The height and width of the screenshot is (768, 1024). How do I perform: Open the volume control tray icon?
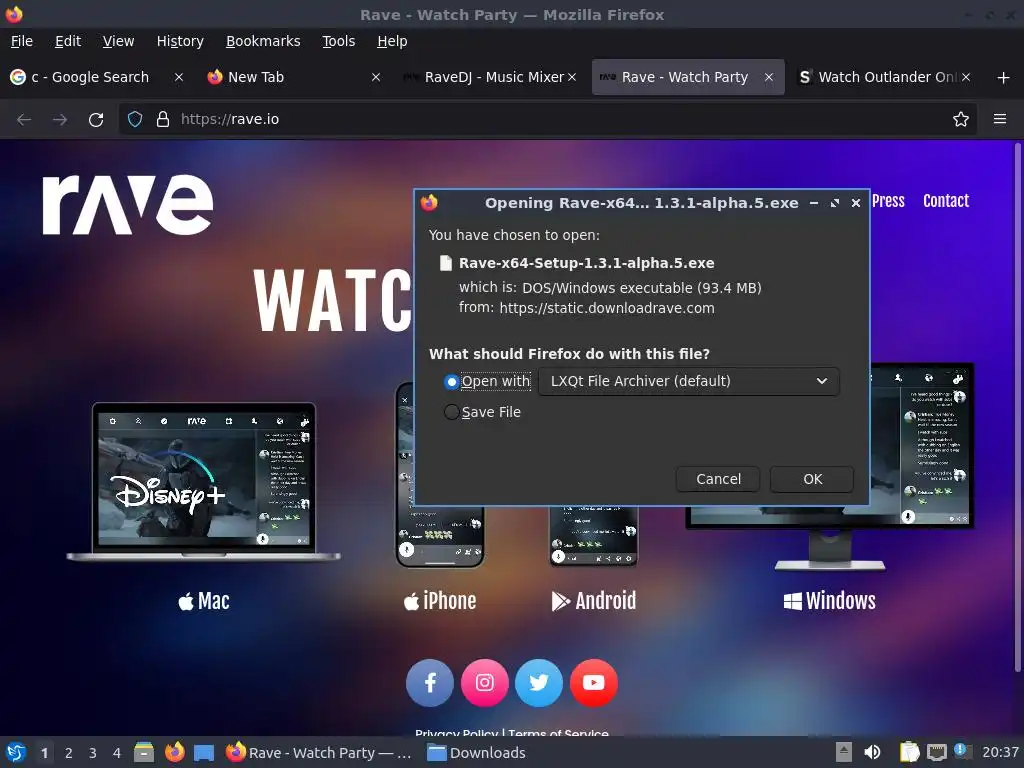tap(872, 753)
